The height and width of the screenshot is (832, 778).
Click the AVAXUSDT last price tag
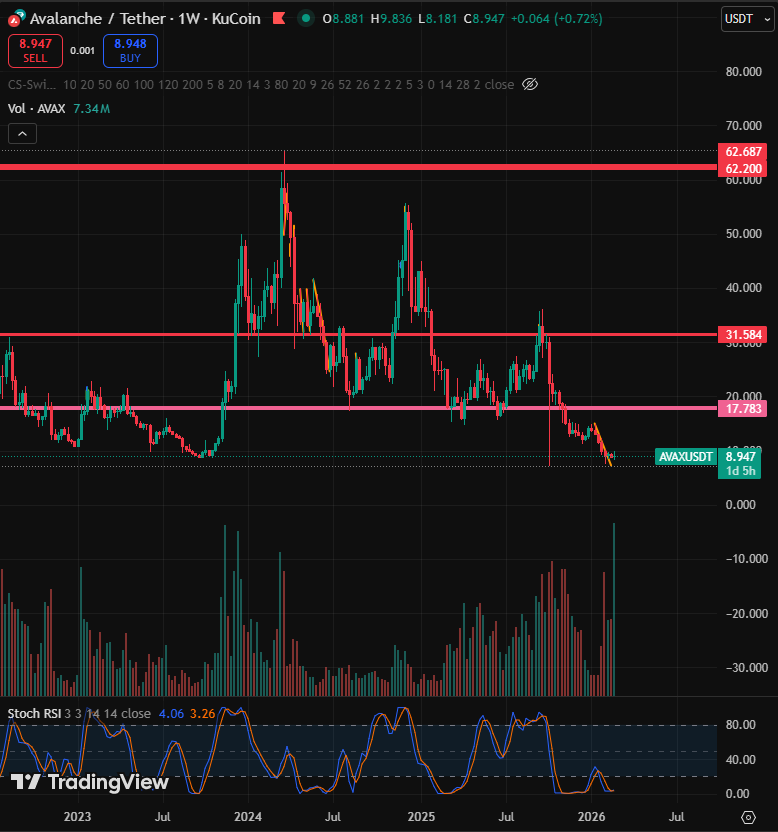pos(686,457)
